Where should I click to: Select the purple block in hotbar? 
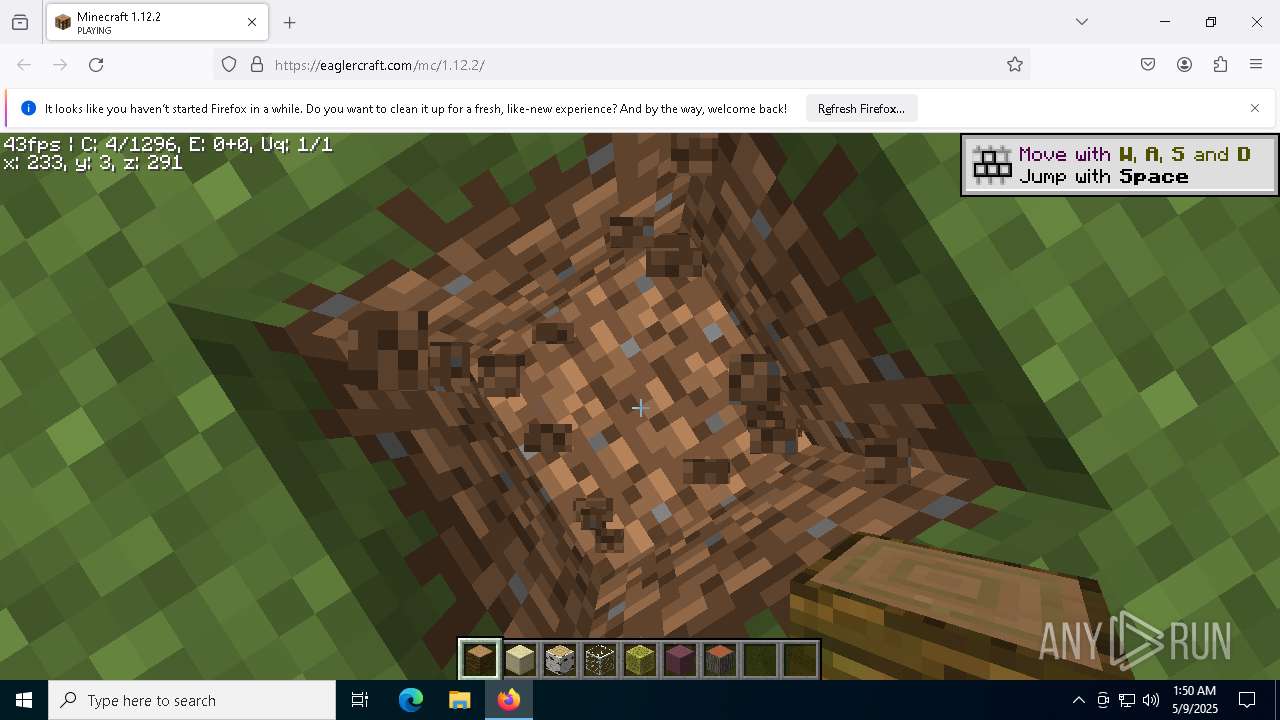680,660
